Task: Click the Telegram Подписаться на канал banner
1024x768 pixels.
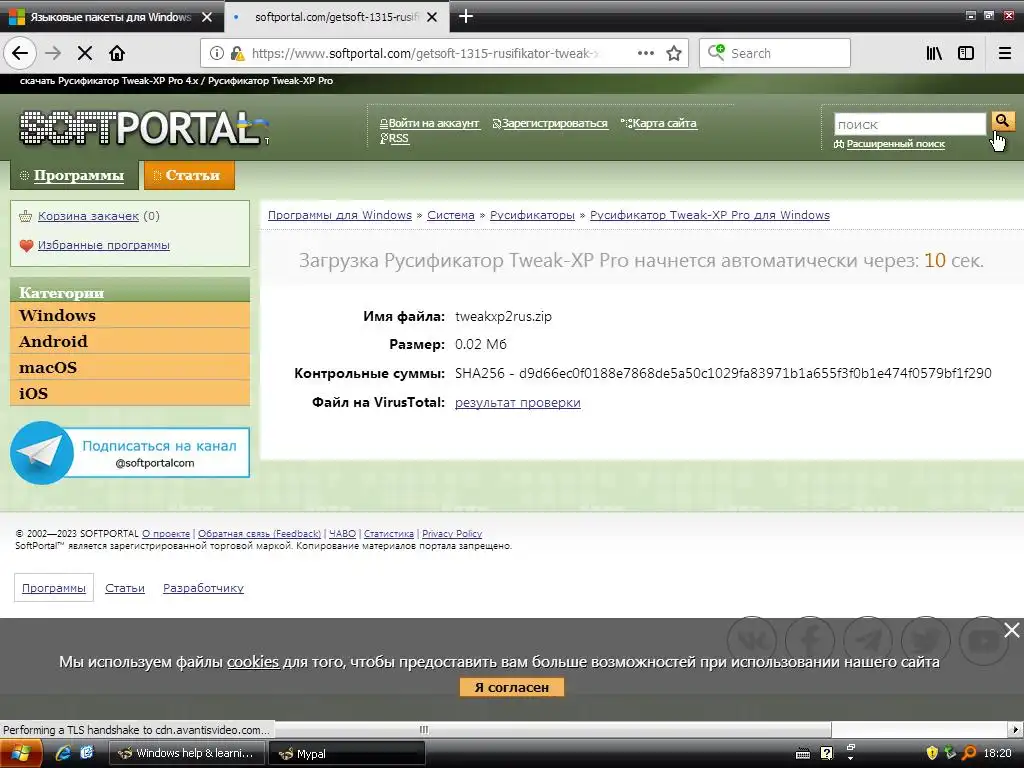Action: (130, 453)
